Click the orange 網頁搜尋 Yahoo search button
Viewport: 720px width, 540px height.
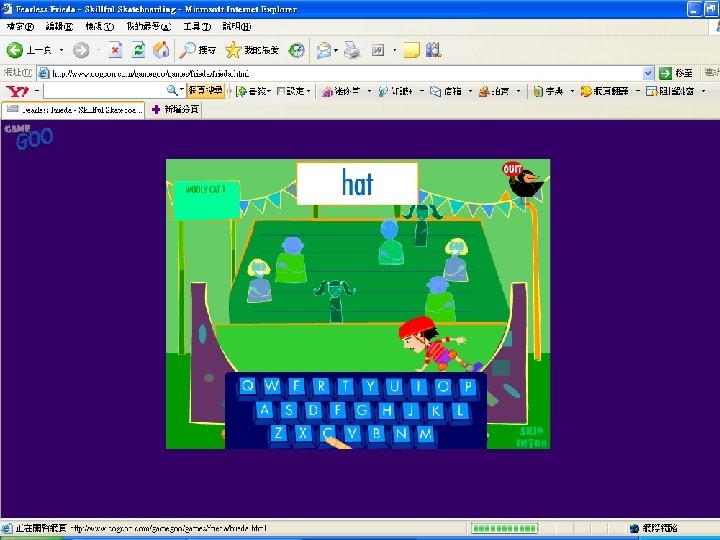tap(206, 90)
